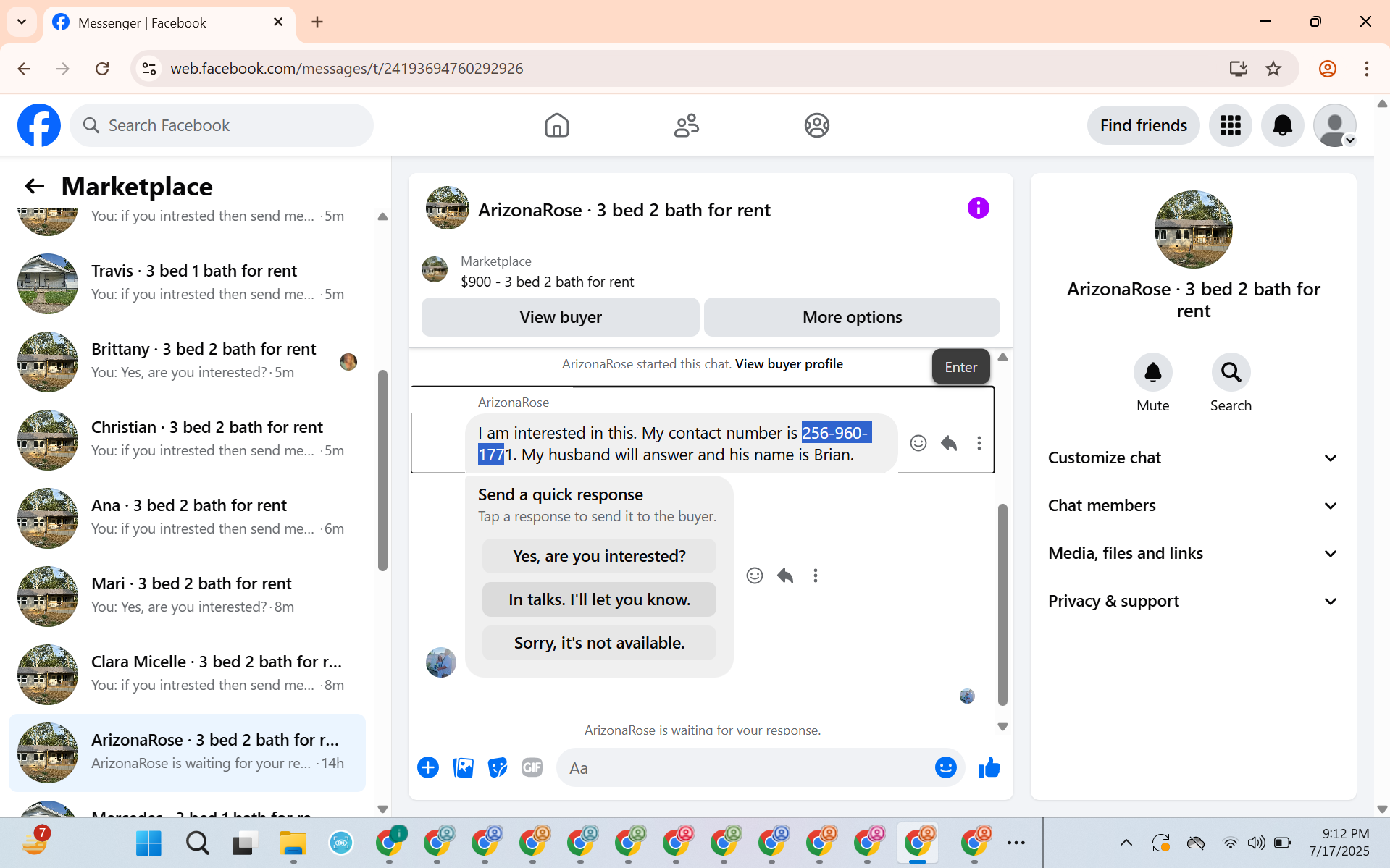Open Christian 3 bed 2 bath conversation
The width and height of the screenshot is (1390, 868).
pyautogui.click(x=187, y=439)
